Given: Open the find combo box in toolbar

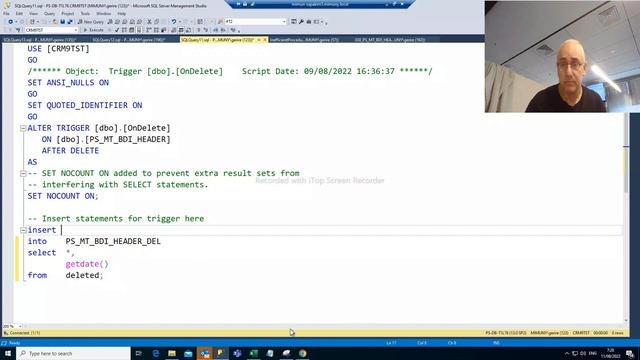Looking at the screenshot, I should (256, 22).
